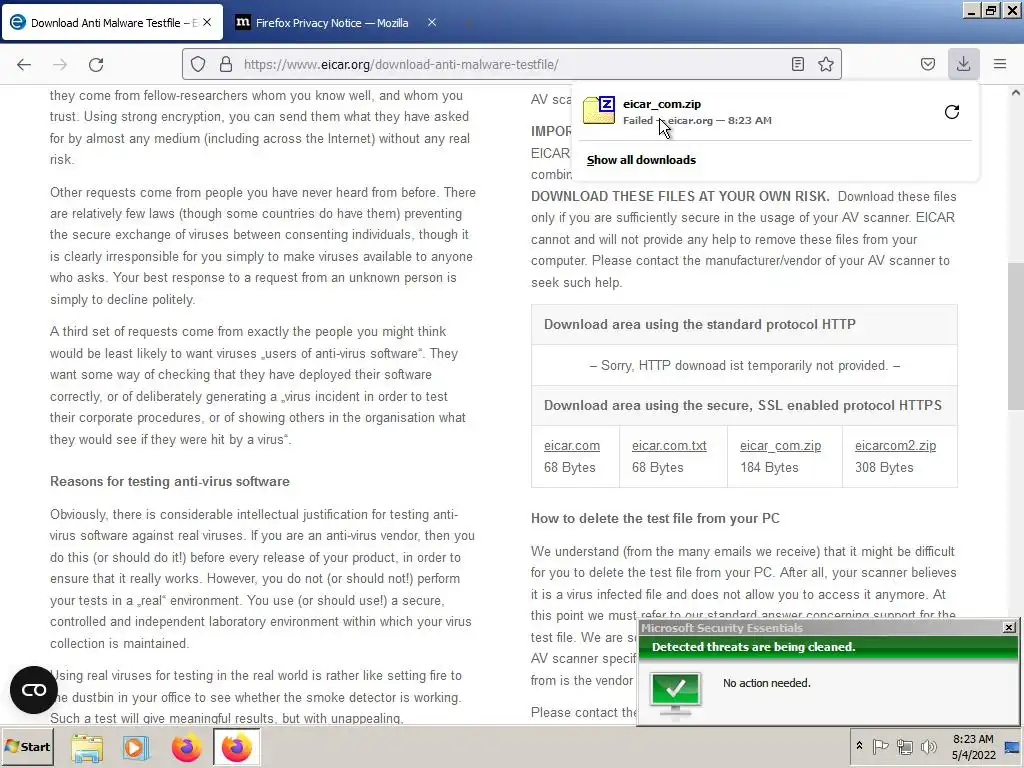This screenshot has width=1024, height=768.
Task: Bookmark this page with the star
Action: click(x=825, y=64)
